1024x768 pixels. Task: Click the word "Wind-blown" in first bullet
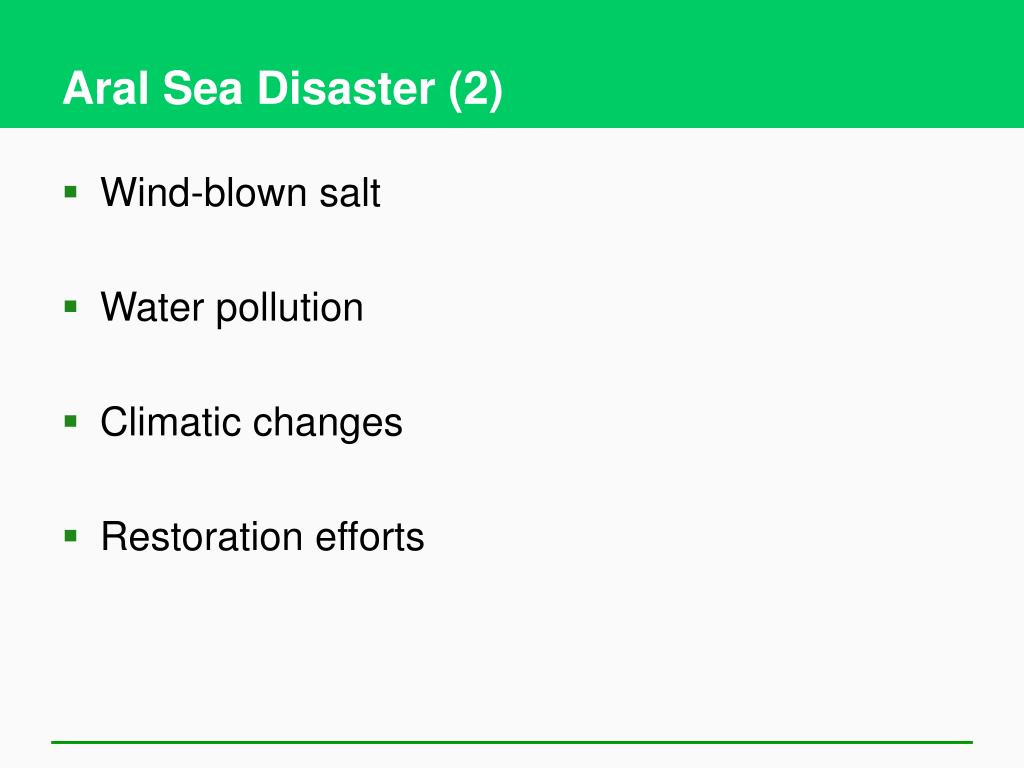point(204,193)
